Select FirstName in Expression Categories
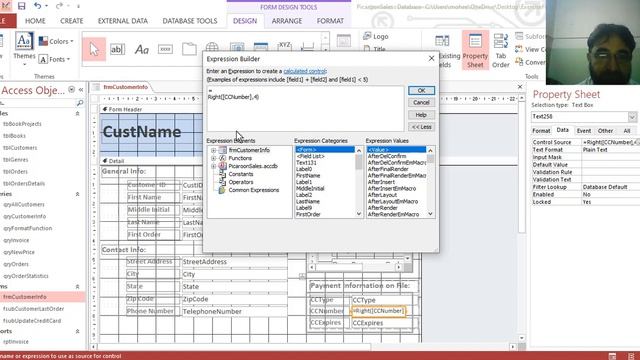Screen dimensions: 640x360 (308, 176)
